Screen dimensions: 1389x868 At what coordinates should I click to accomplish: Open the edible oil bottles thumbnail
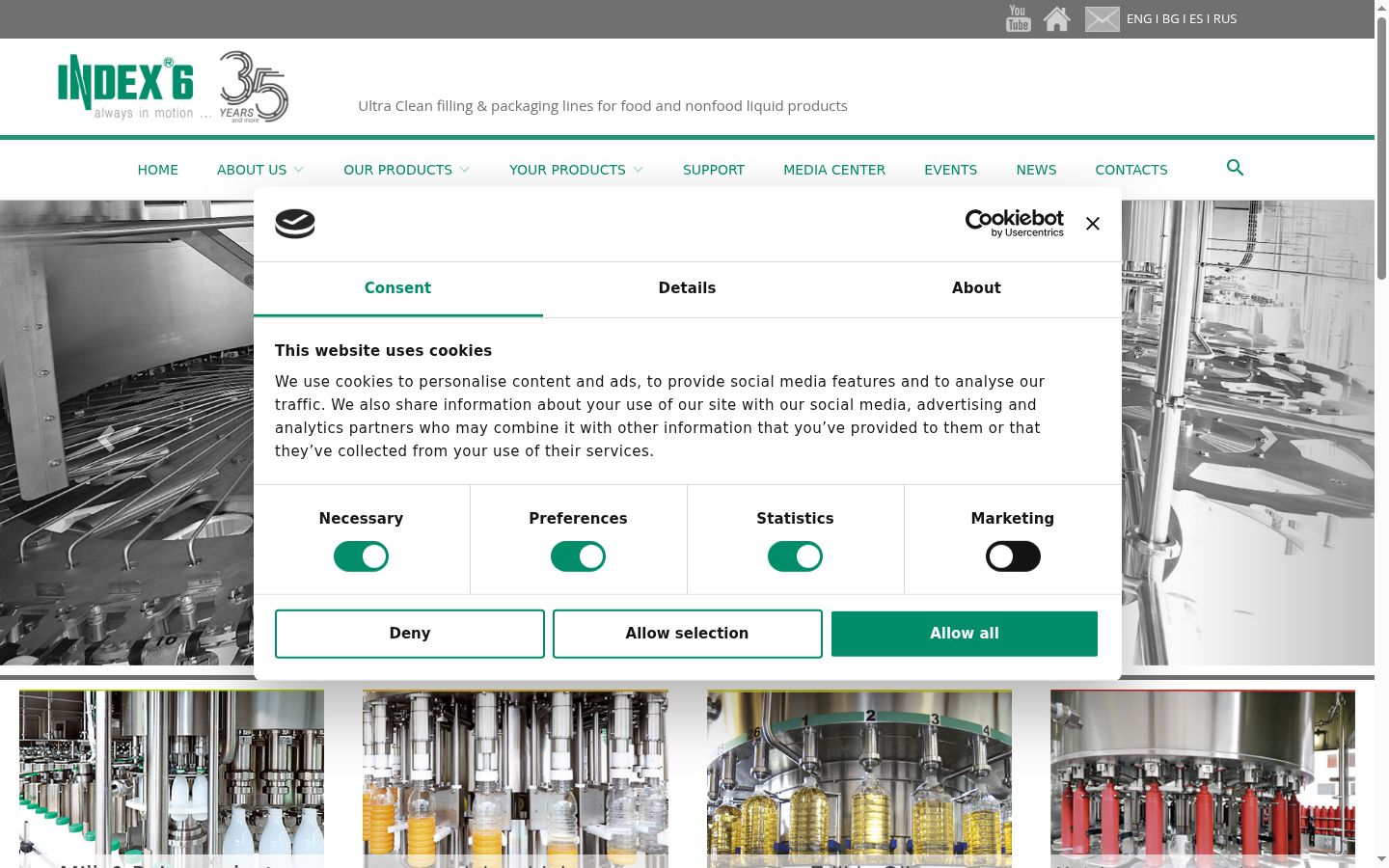(859, 777)
